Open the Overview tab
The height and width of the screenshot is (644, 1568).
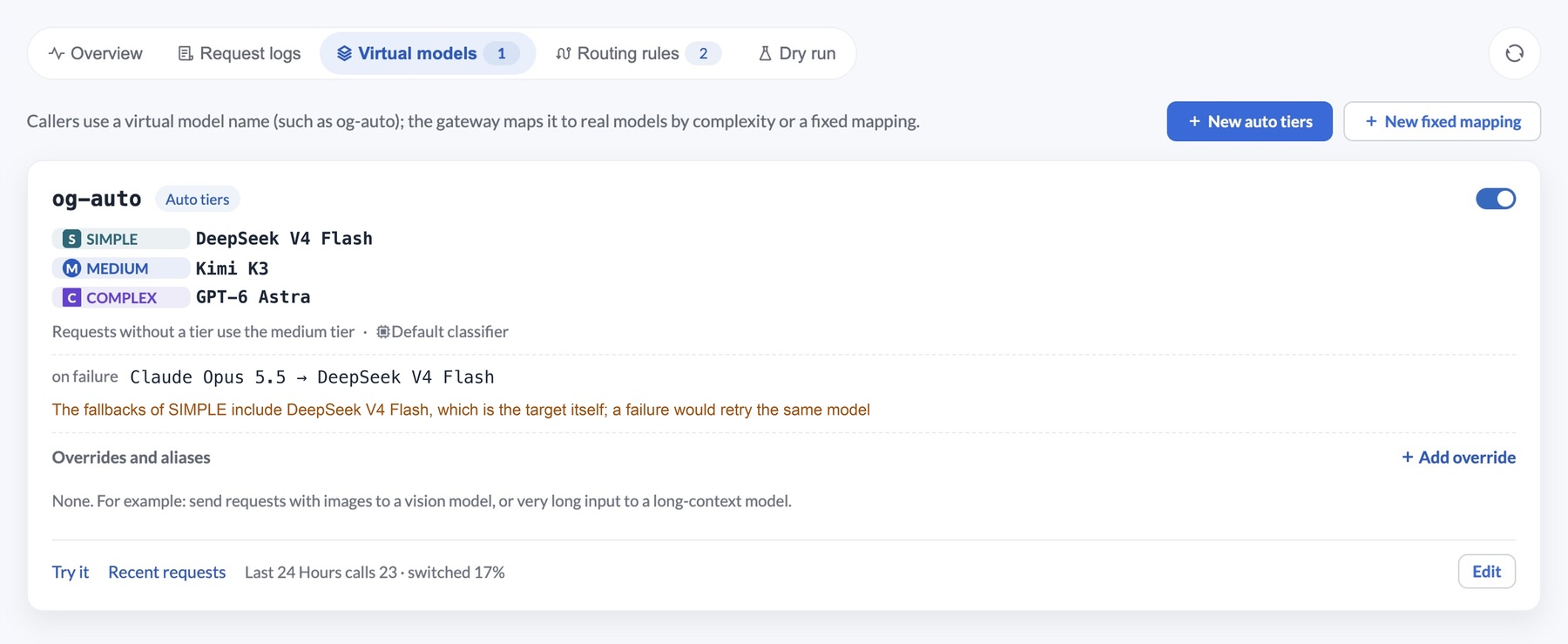(x=96, y=53)
